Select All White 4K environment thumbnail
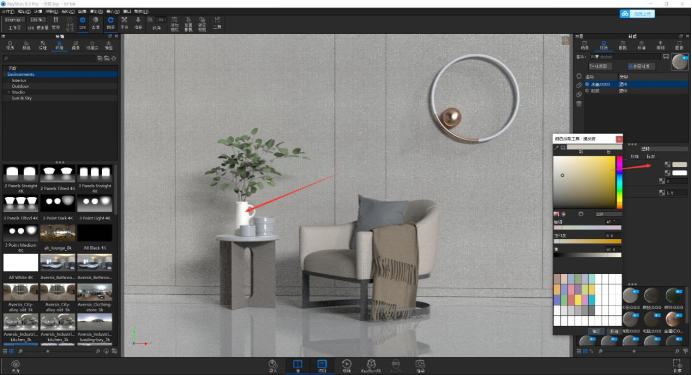This screenshot has width=692, height=375. pos(21,263)
